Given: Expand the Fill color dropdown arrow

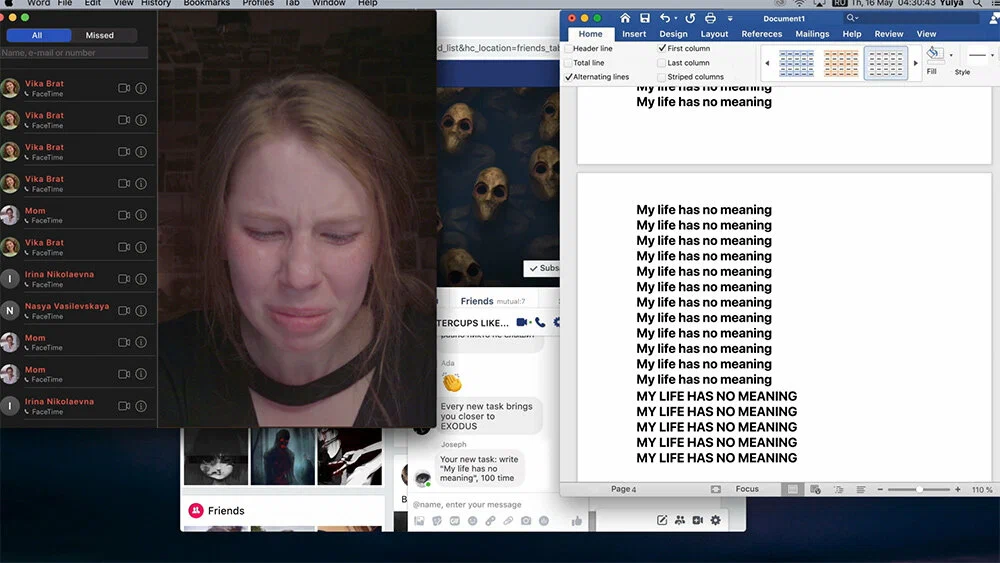Looking at the screenshot, I should (x=951, y=55).
